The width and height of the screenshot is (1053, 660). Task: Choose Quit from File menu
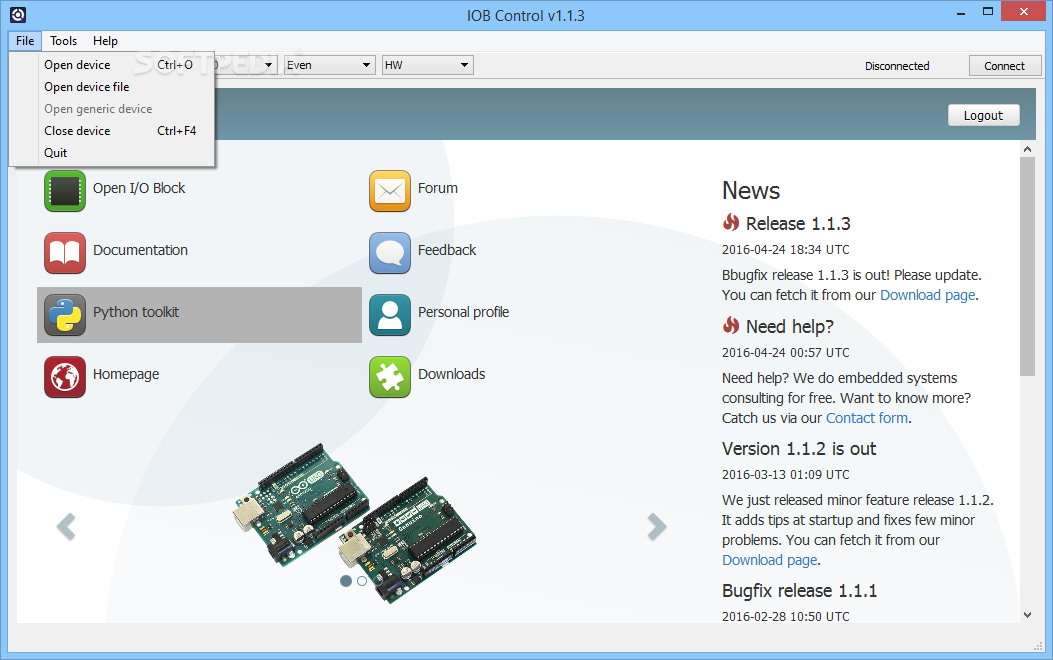point(112,152)
